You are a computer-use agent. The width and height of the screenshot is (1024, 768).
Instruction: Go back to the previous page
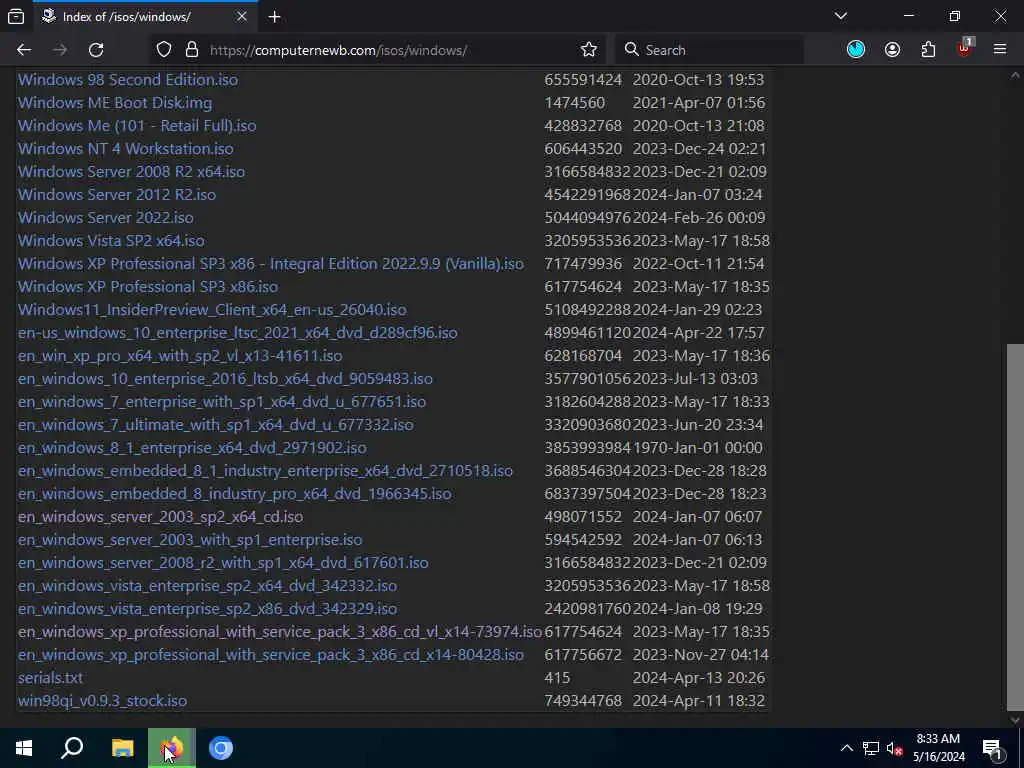(24, 50)
